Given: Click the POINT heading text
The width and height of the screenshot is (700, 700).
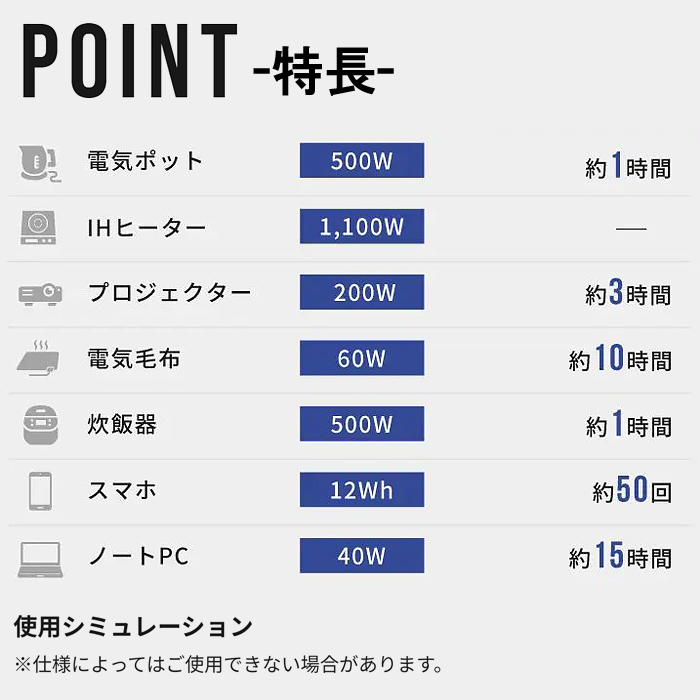Looking at the screenshot, I should 130,61.
